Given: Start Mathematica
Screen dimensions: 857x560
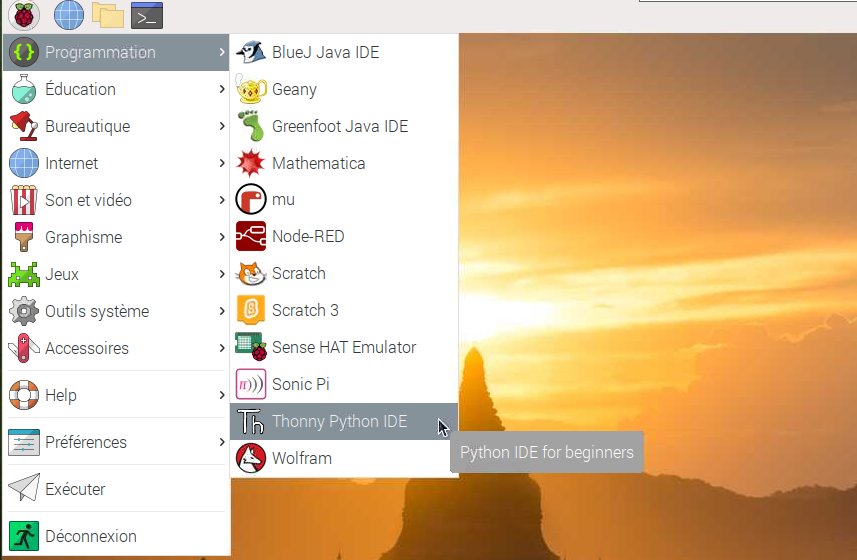Looking at the screenshot, I should pos(344,163).
